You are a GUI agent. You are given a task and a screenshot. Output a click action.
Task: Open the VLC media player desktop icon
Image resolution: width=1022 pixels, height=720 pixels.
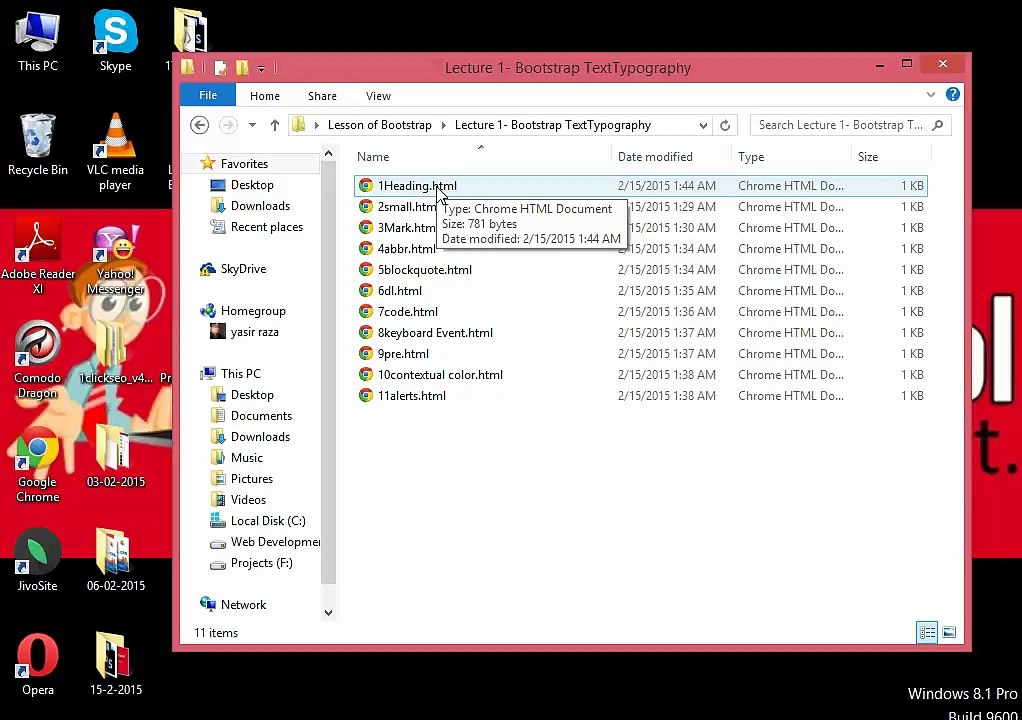pos(115,151)
